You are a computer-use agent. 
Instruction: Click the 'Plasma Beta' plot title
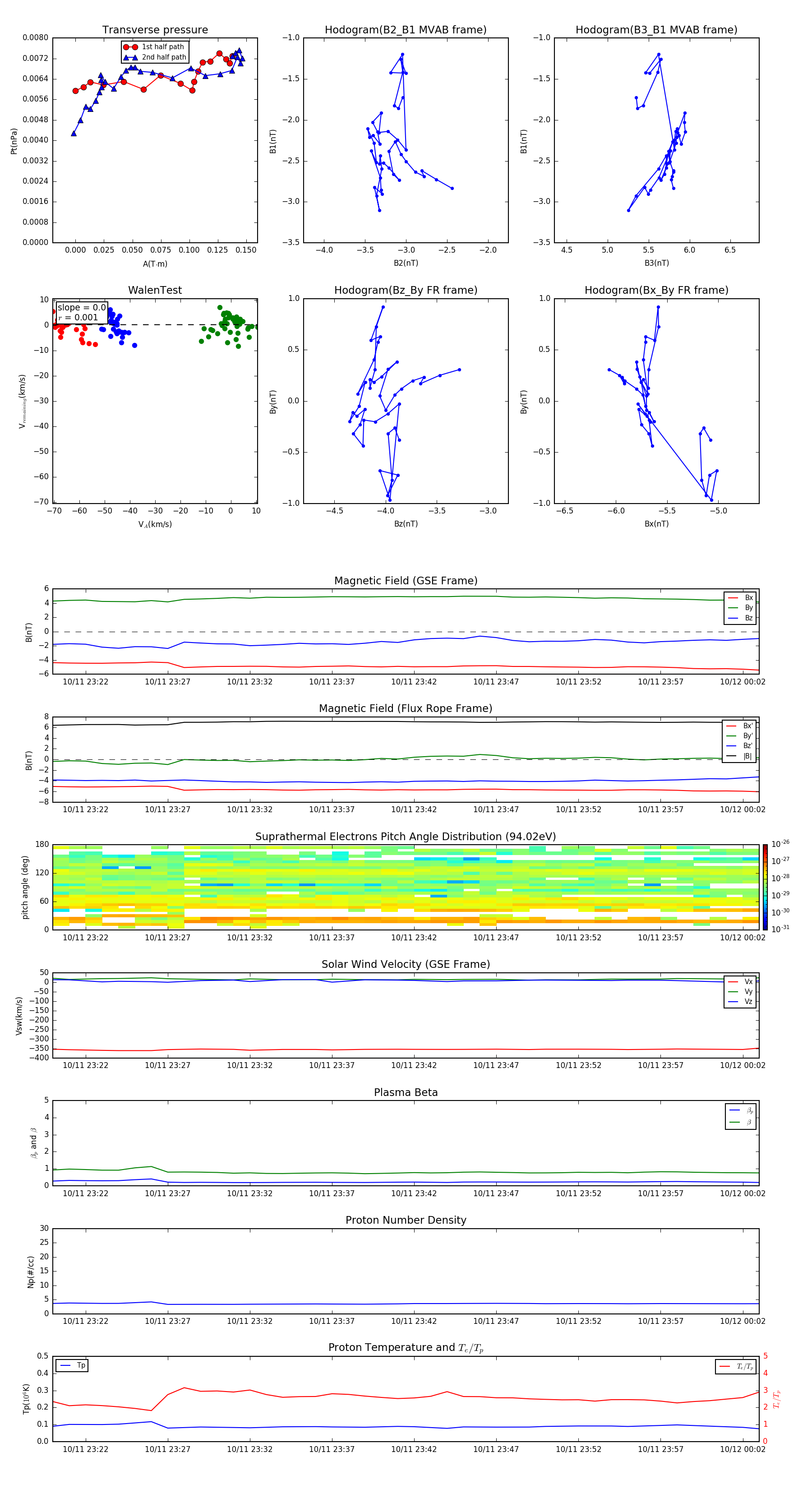coord(406,1092)
